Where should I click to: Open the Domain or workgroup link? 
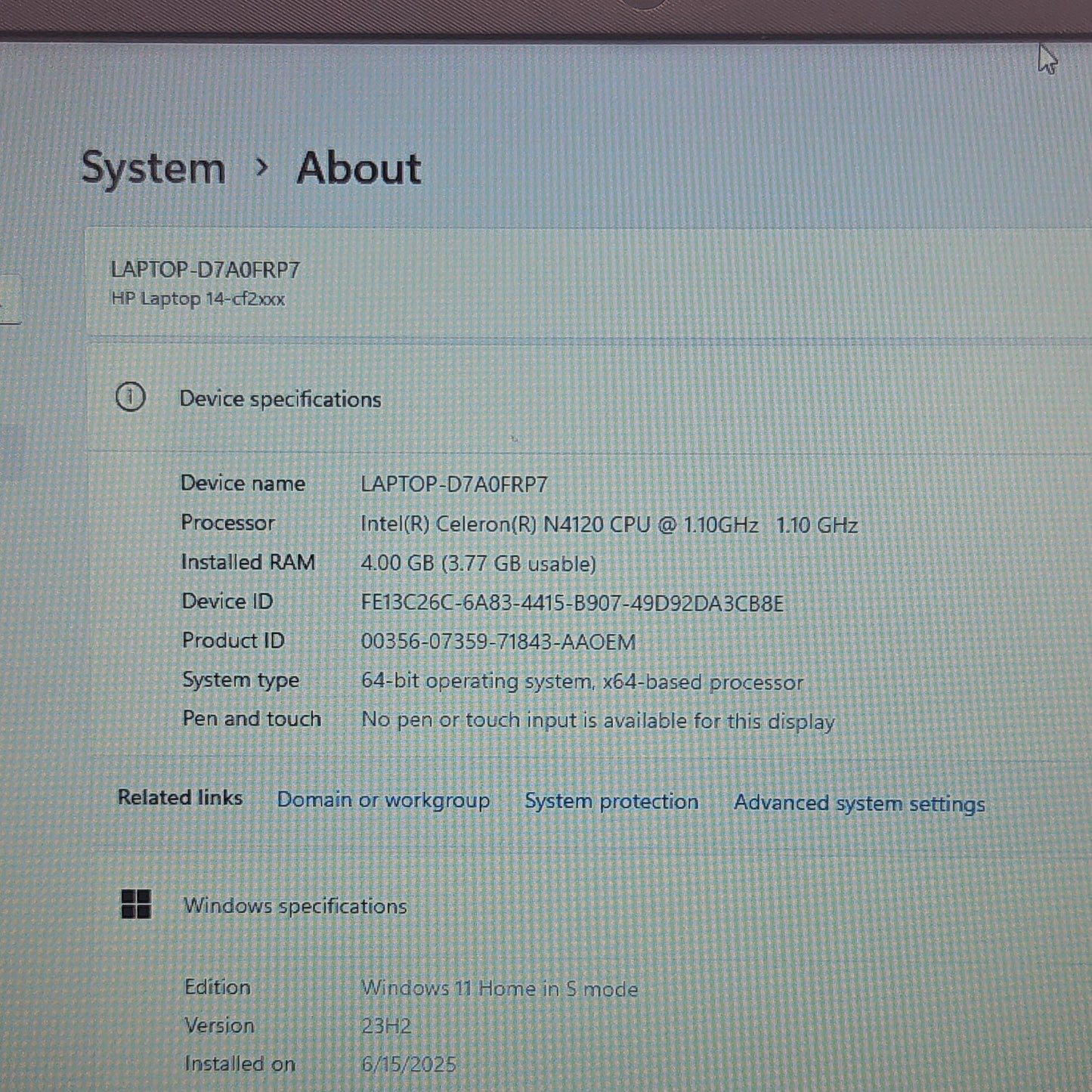[x=383, y=800]
